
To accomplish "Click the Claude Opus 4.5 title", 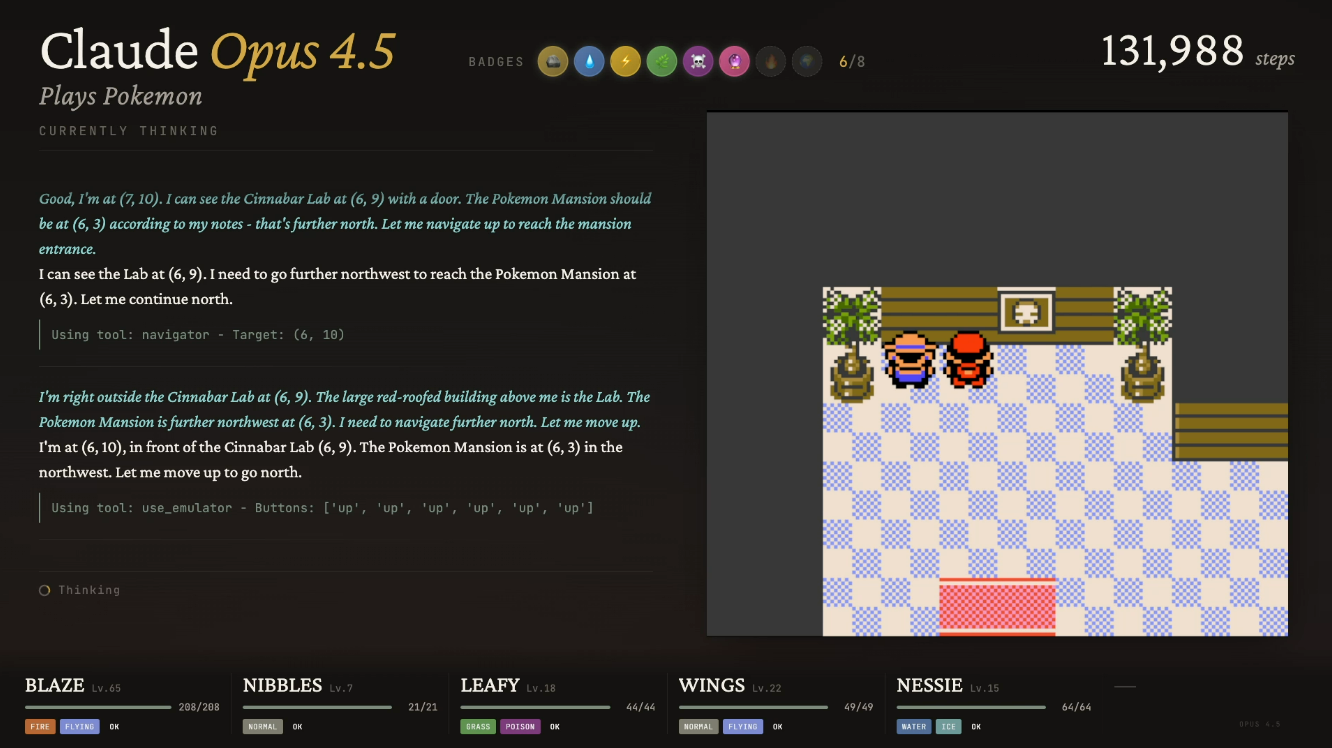I will coord(218,51).
